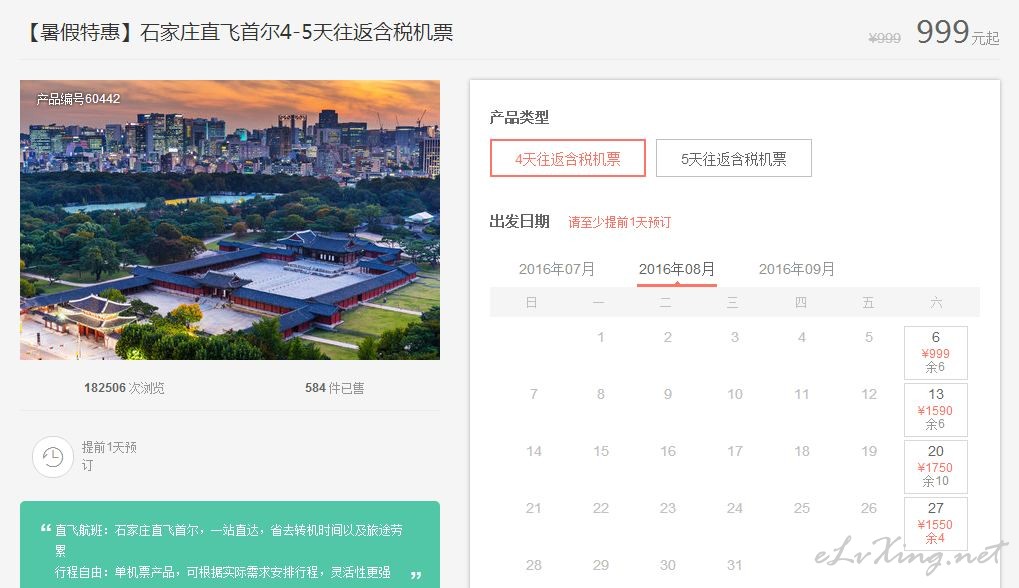
Task: Click the 日 Sunday column header
Action: (x=532, y=302)
